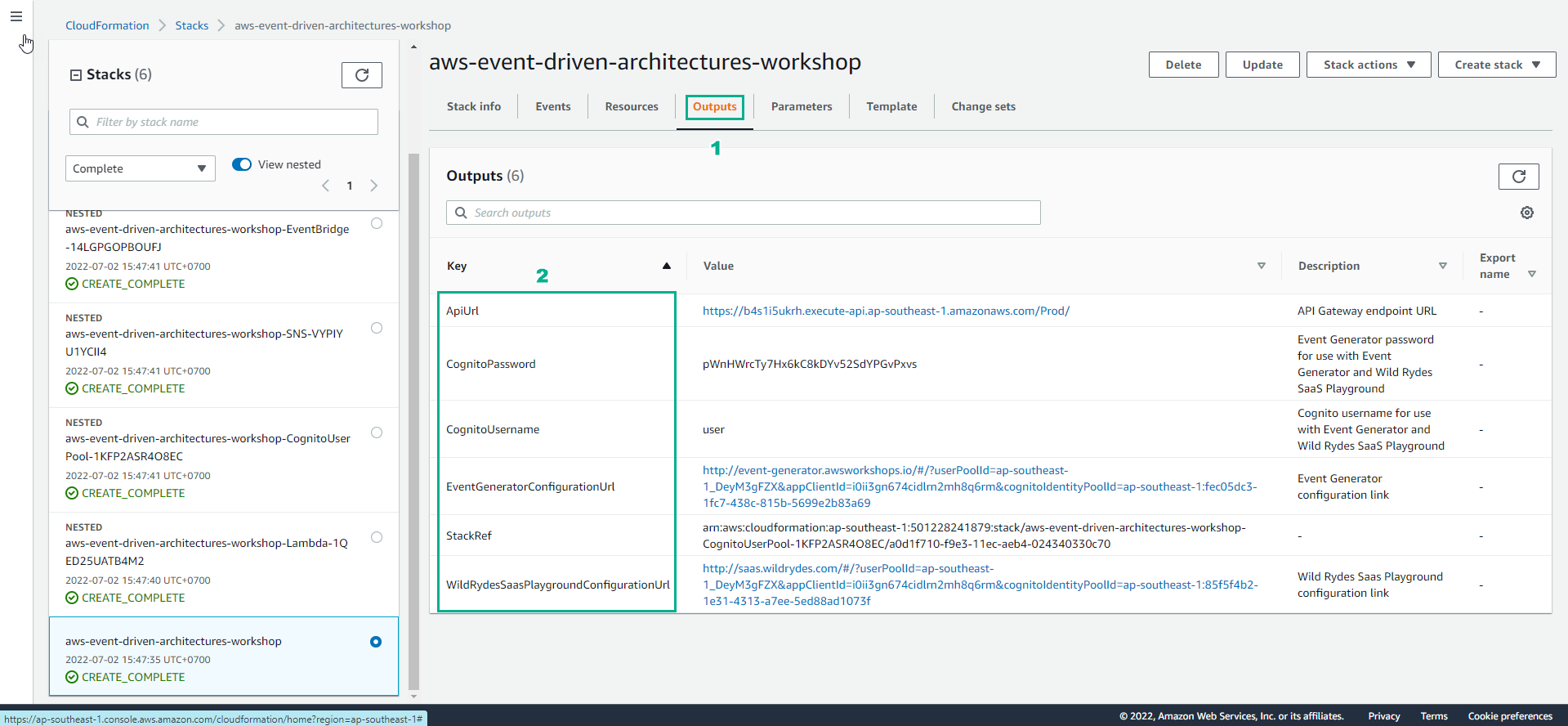Viewport: 1568px width, 726px height.
Task: View the Template tab
Action: (891, 106)
